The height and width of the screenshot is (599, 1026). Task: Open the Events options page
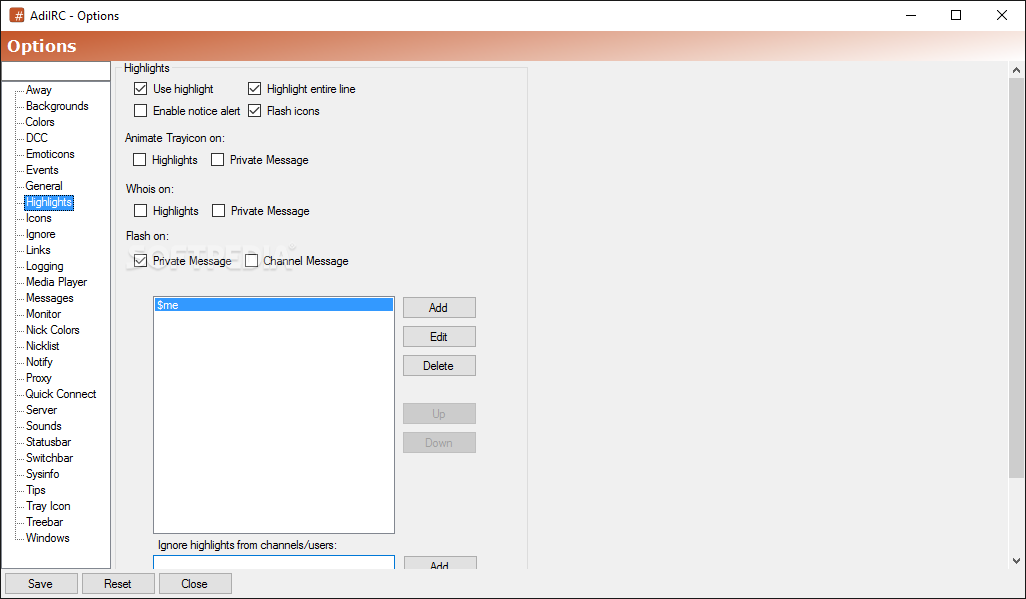42,170
